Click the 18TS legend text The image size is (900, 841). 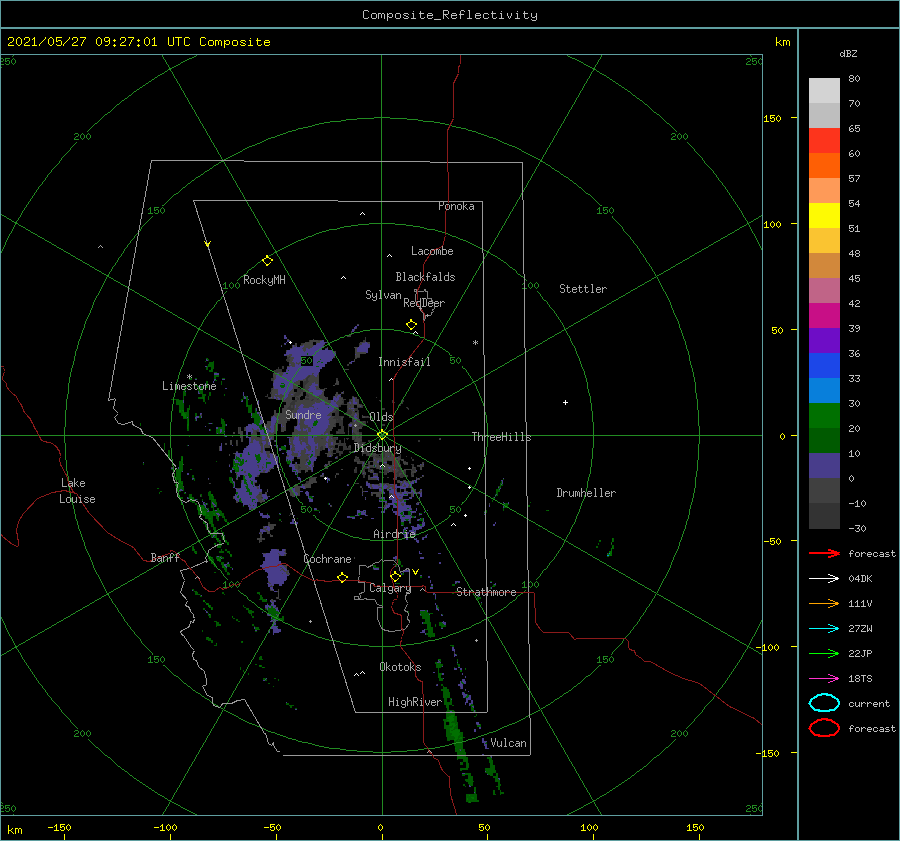point(860,679)
